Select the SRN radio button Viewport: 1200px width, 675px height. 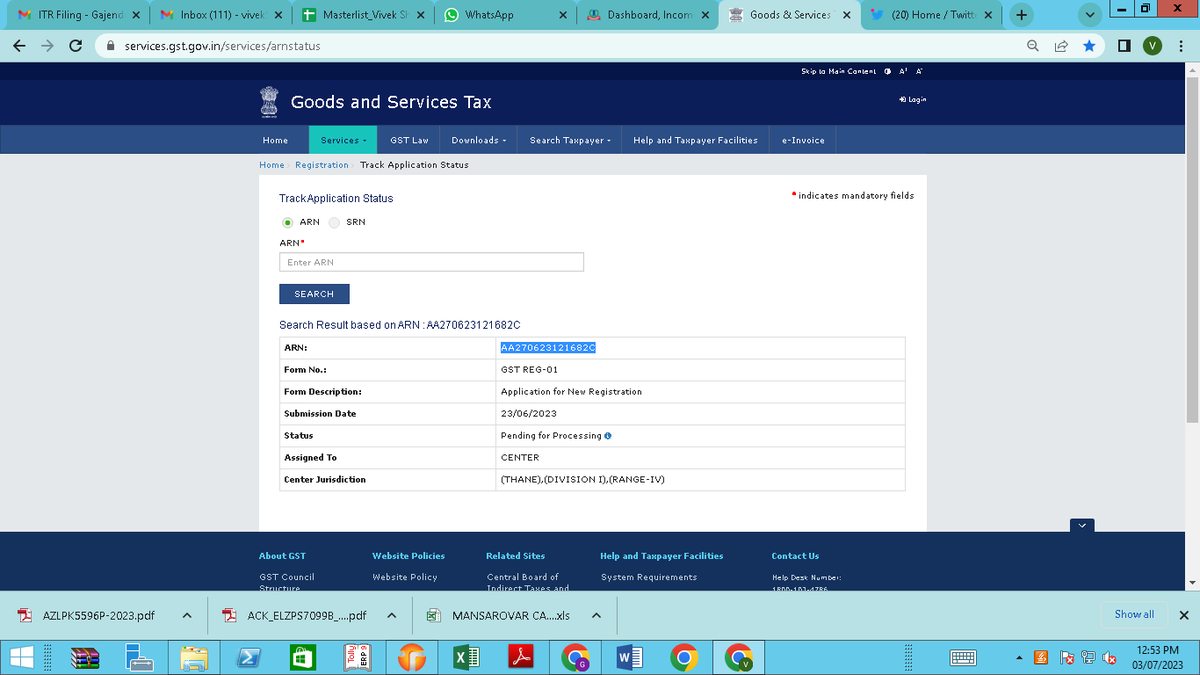334,222
